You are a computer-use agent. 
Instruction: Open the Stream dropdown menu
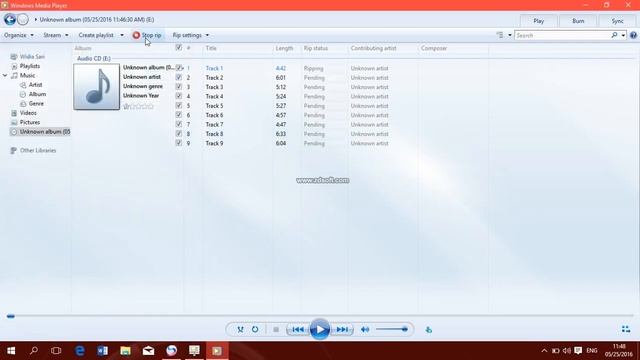(56, 35)
